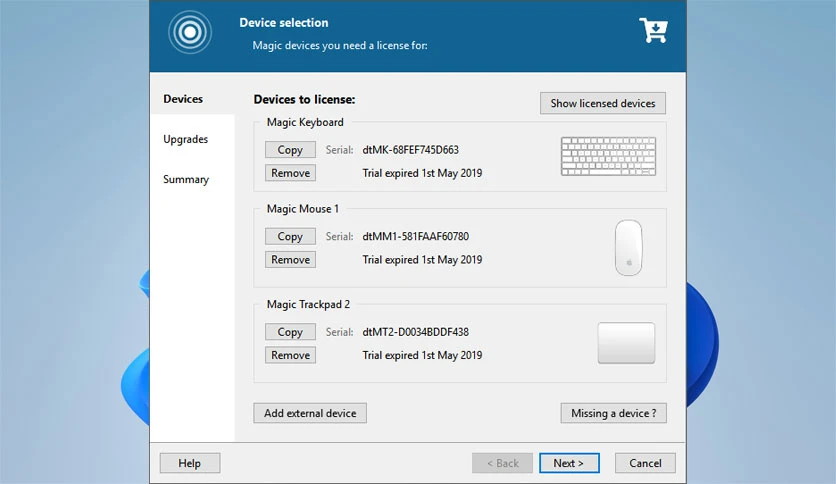
Task: Click the concentric circles app logo
Action: (x=190, y=33)
